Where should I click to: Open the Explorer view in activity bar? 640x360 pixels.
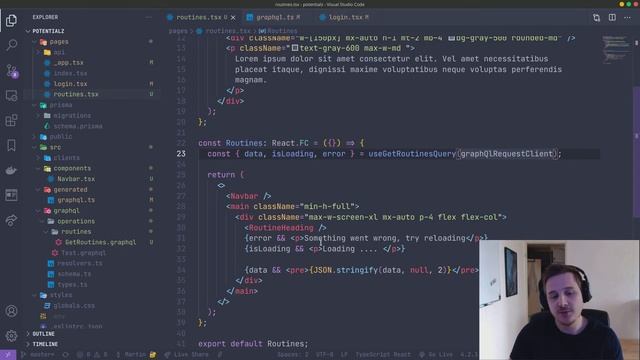pos(11,20)
